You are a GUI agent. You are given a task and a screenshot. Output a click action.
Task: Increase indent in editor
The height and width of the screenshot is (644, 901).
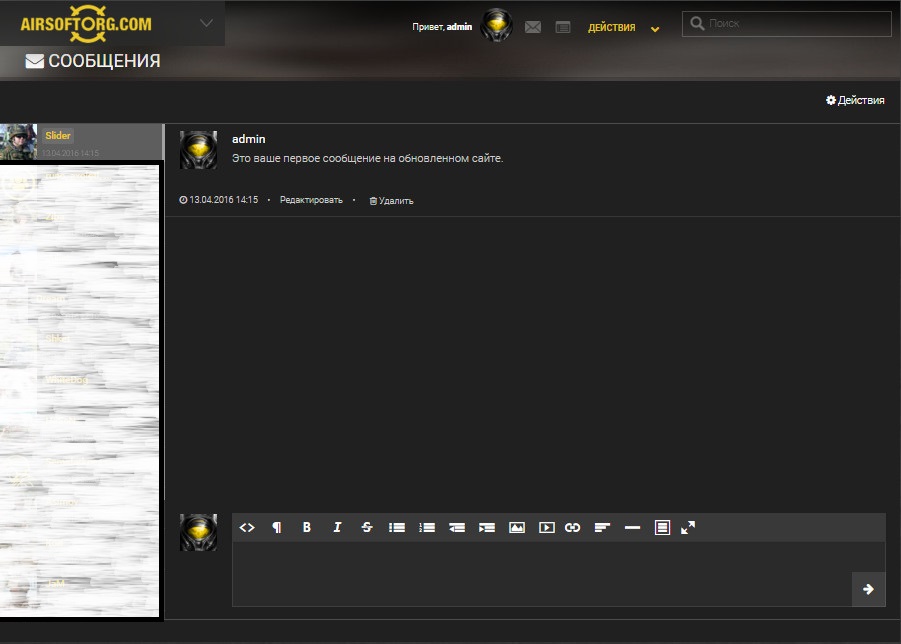click(x=487, y=527)
